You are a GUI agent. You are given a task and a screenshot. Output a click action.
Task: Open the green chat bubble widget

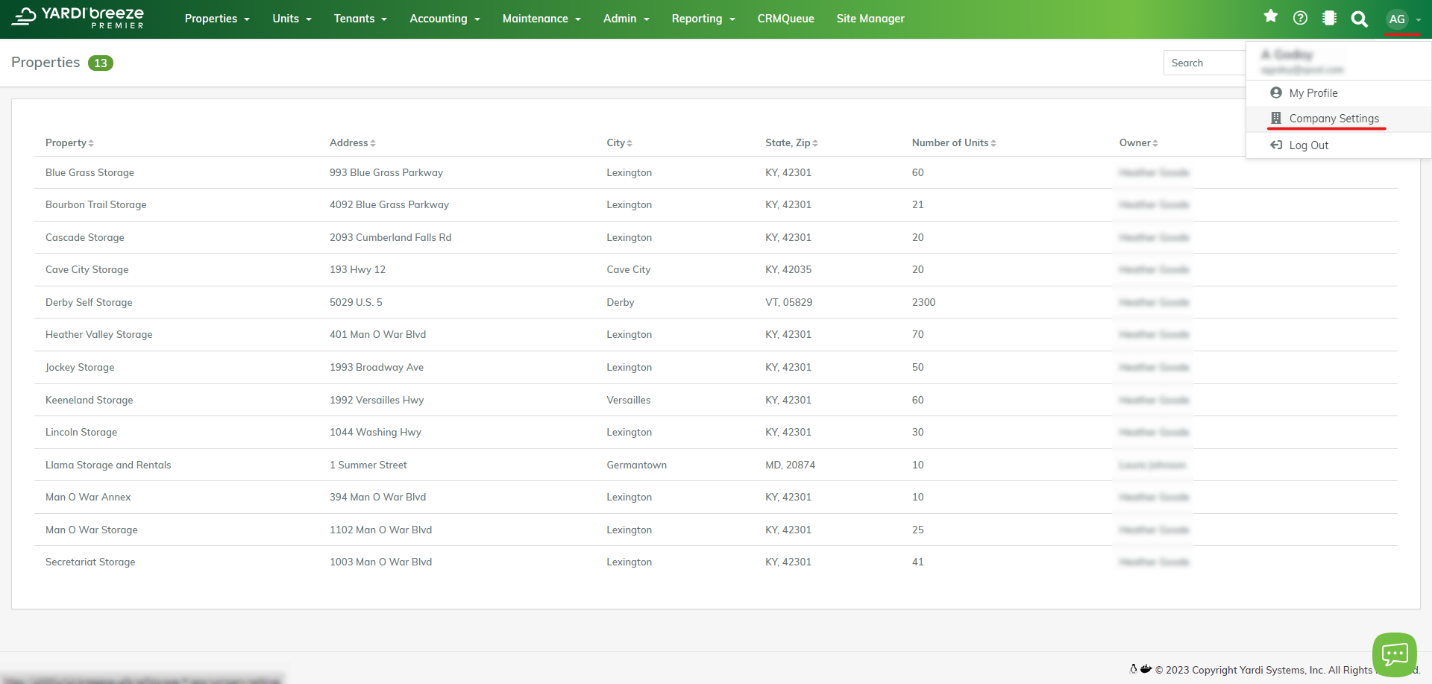1394,654
